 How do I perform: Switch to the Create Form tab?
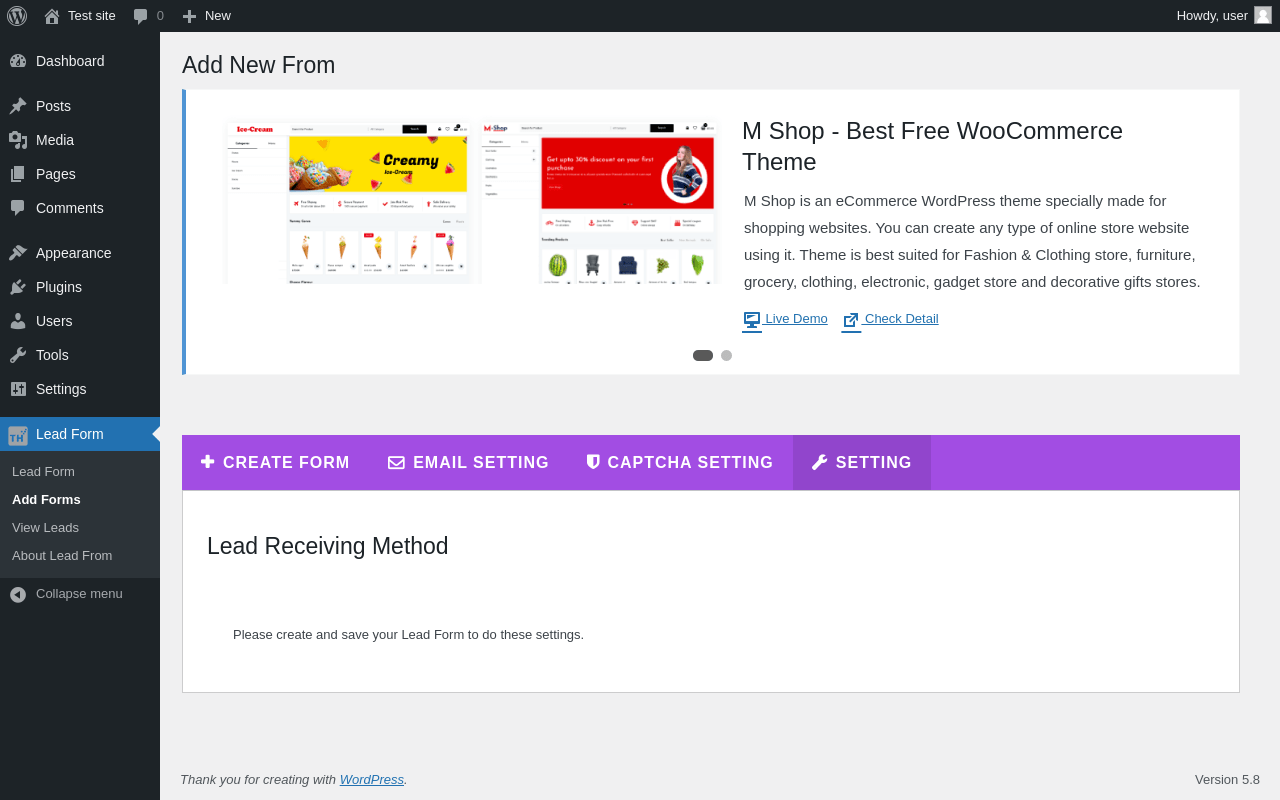click(275, 463)
